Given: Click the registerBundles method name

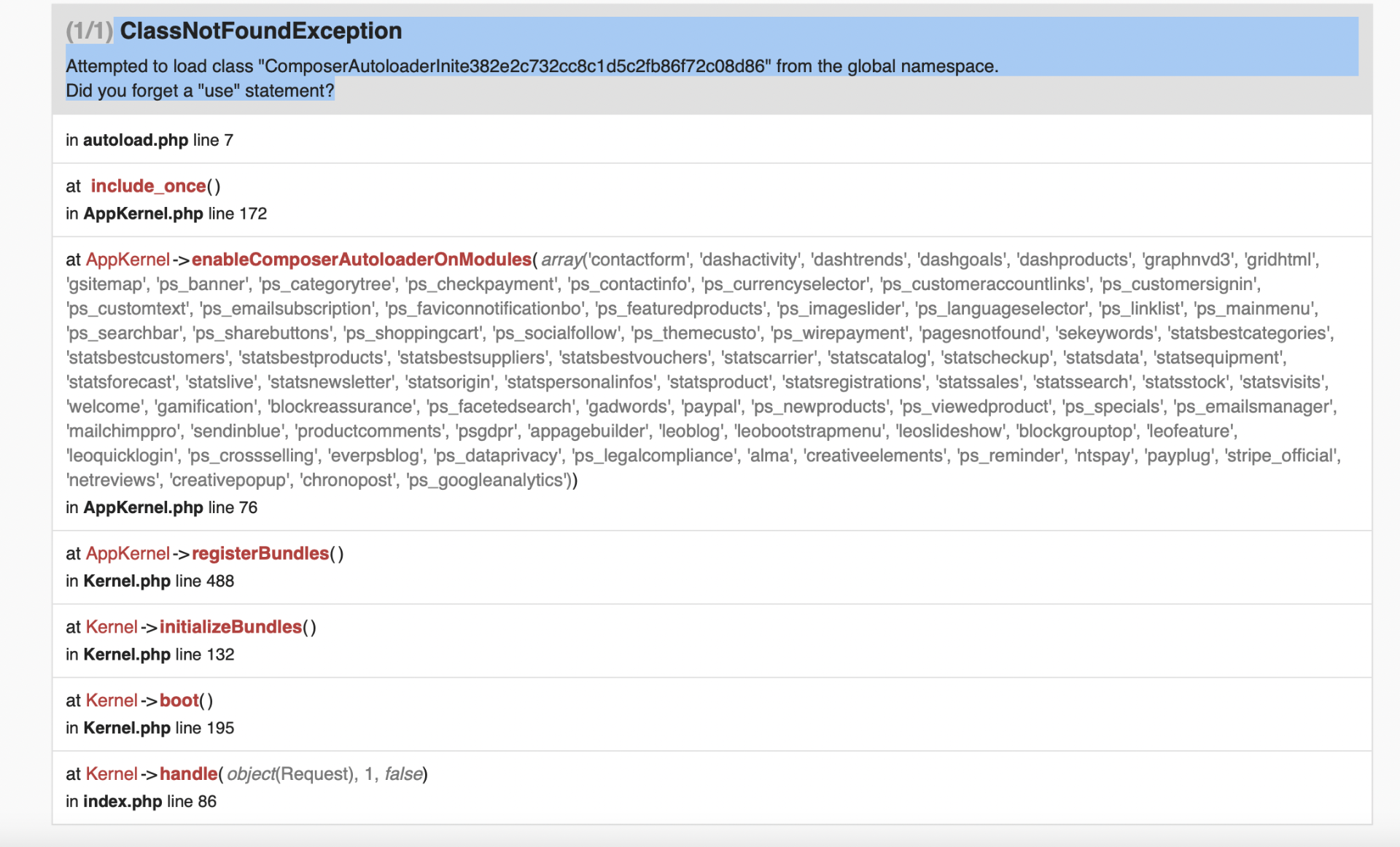Looking at the screenshot, I should coord(260,553).
